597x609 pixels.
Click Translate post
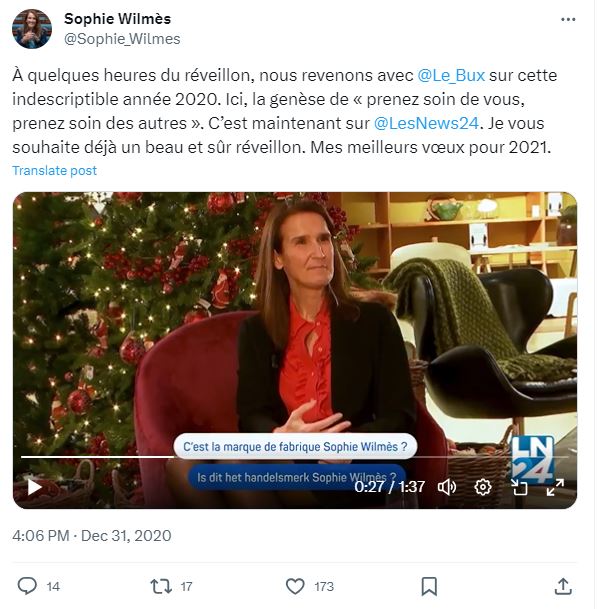(54, 171)
